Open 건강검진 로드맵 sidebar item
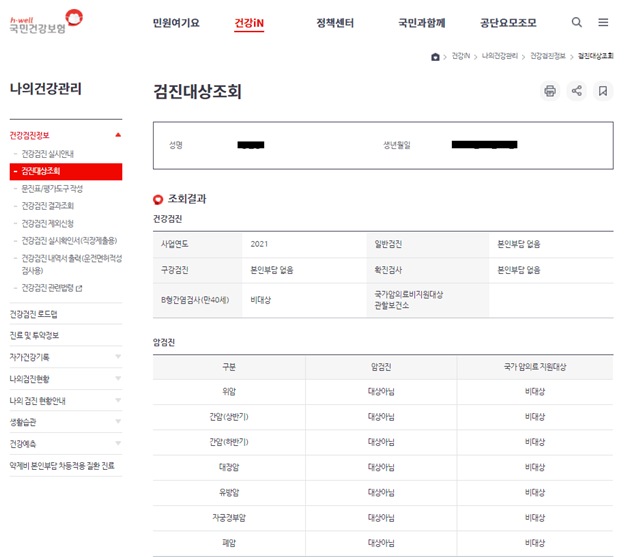Viewport: 640px width, 557px height. tap(33, 314)
